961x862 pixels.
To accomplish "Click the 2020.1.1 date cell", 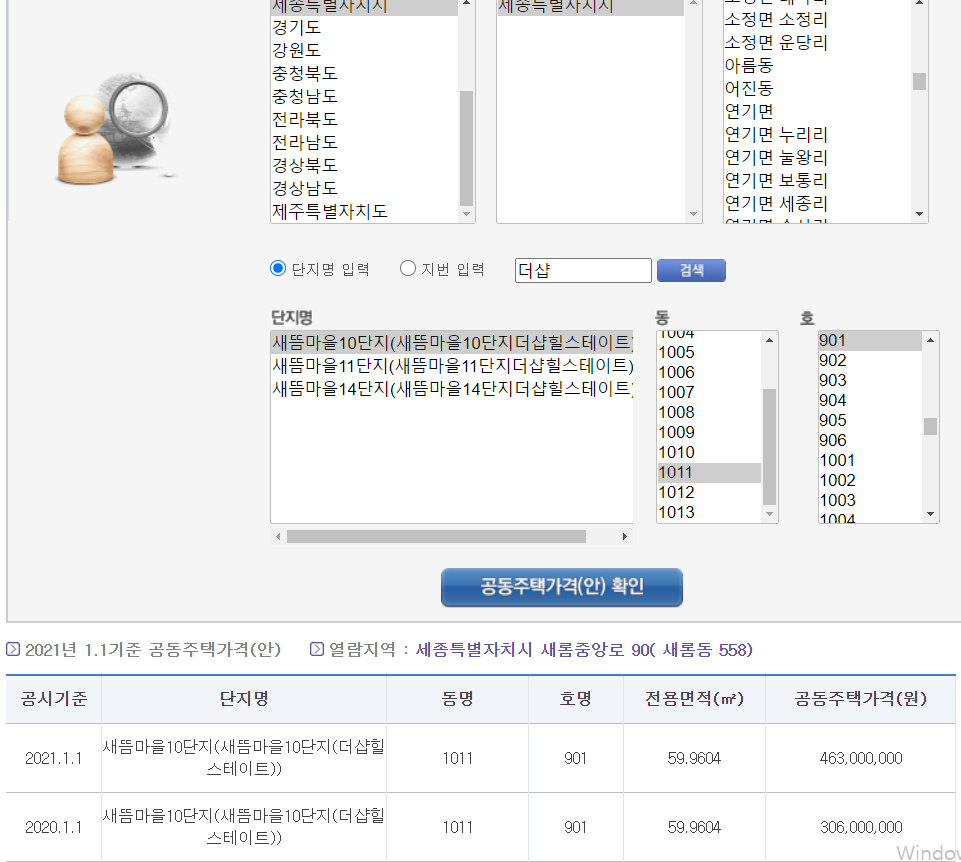I will point(53,828).
